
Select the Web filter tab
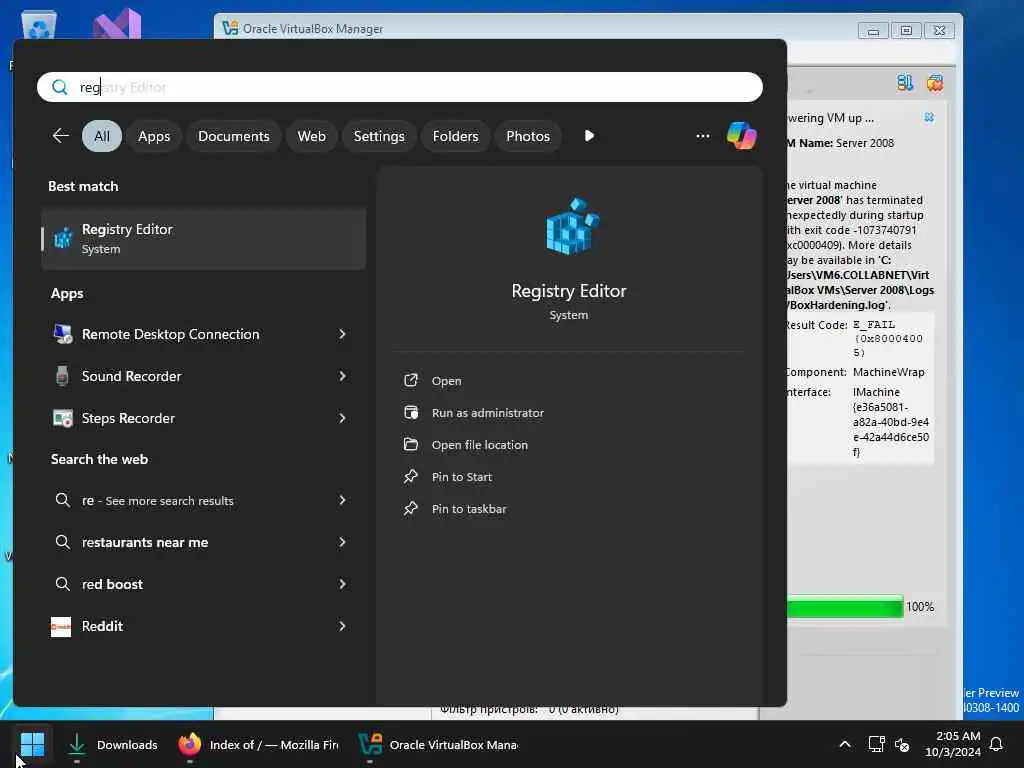click(x=312, y=136)
